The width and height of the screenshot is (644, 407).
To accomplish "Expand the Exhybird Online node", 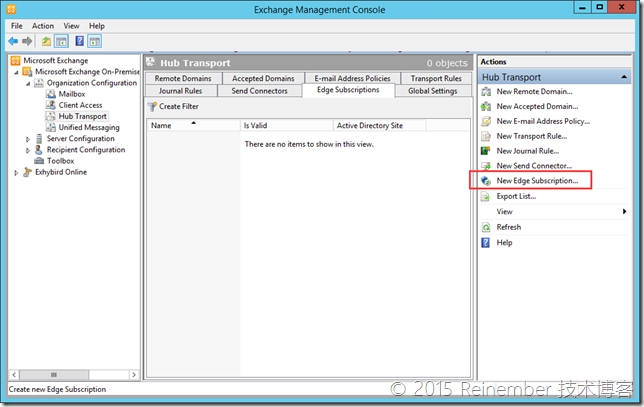I will click(16, 173).
